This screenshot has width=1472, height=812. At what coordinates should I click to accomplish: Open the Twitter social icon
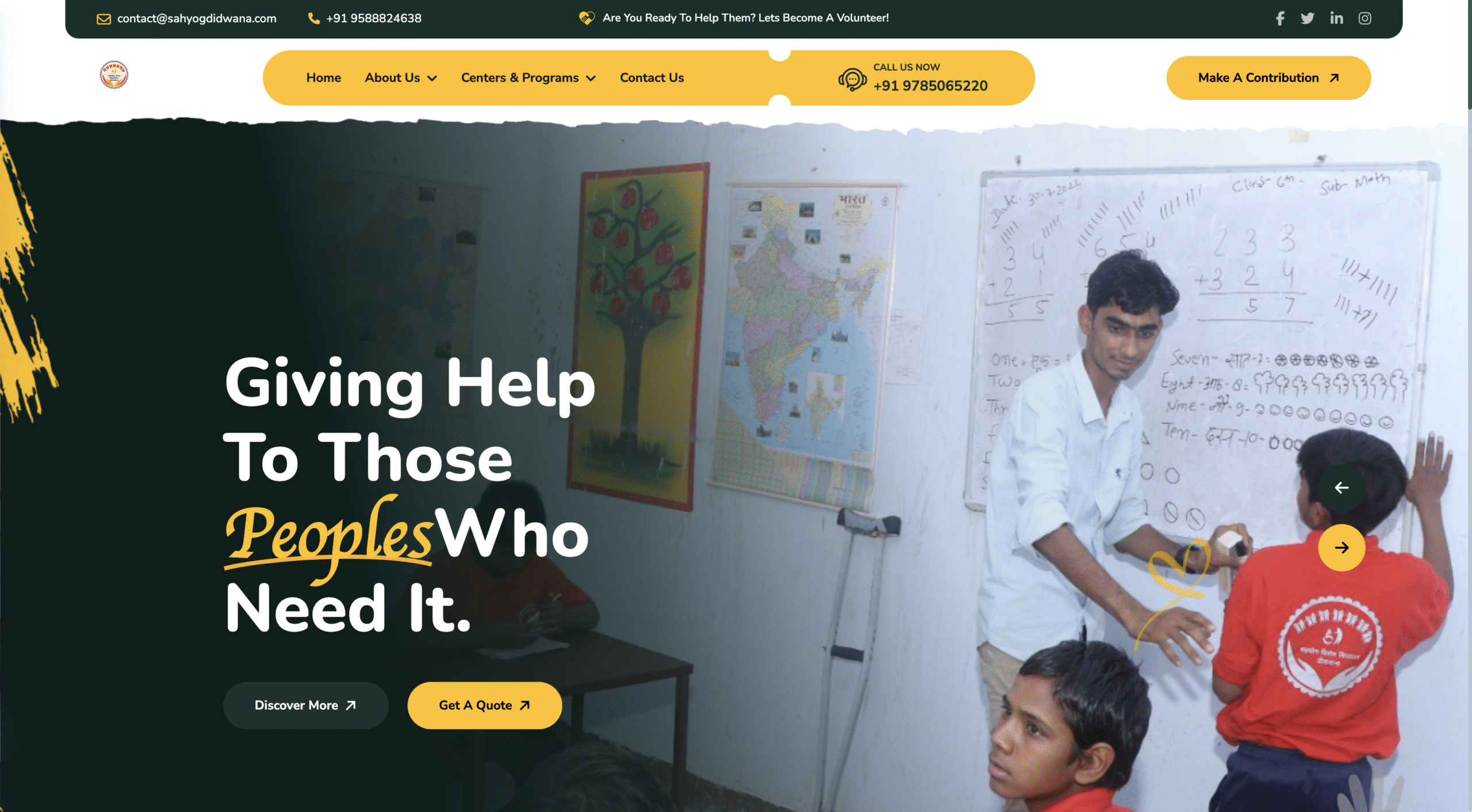(x=1308, y=18)
